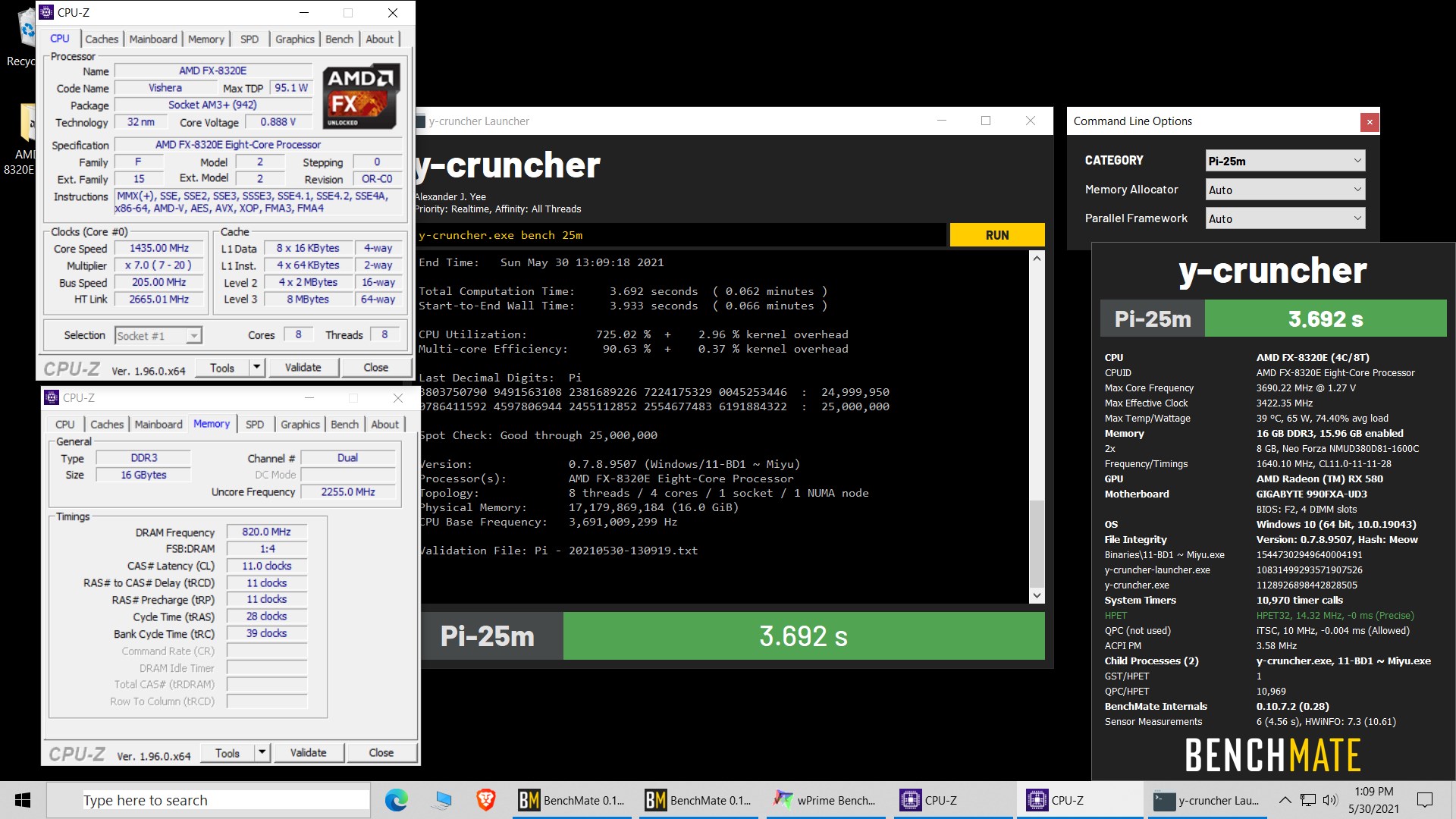Click scroll up arrow in y-cruncher output
1456x819 pixels.
(x=1037, y=259)
